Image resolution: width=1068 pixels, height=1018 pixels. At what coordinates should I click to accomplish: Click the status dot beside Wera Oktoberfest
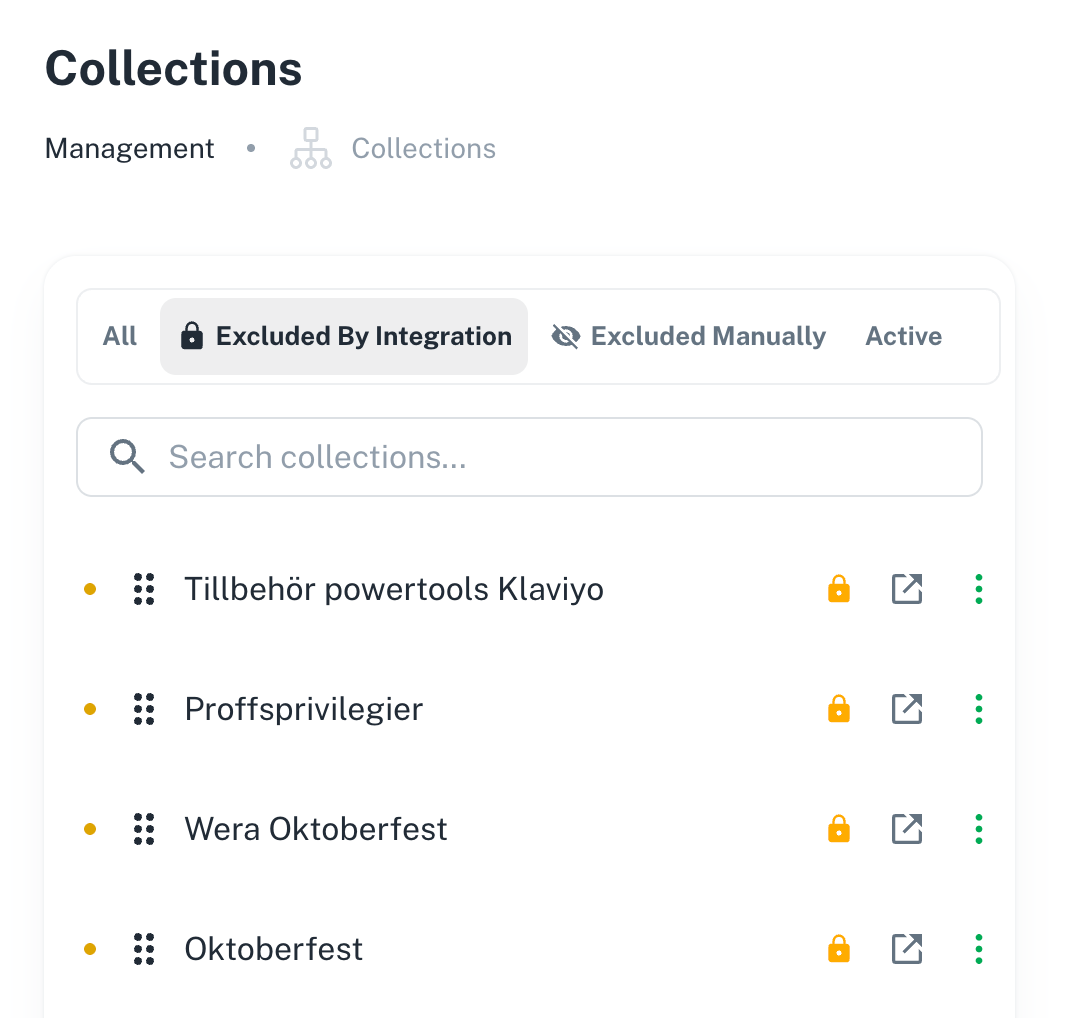[x=90, y=829]
